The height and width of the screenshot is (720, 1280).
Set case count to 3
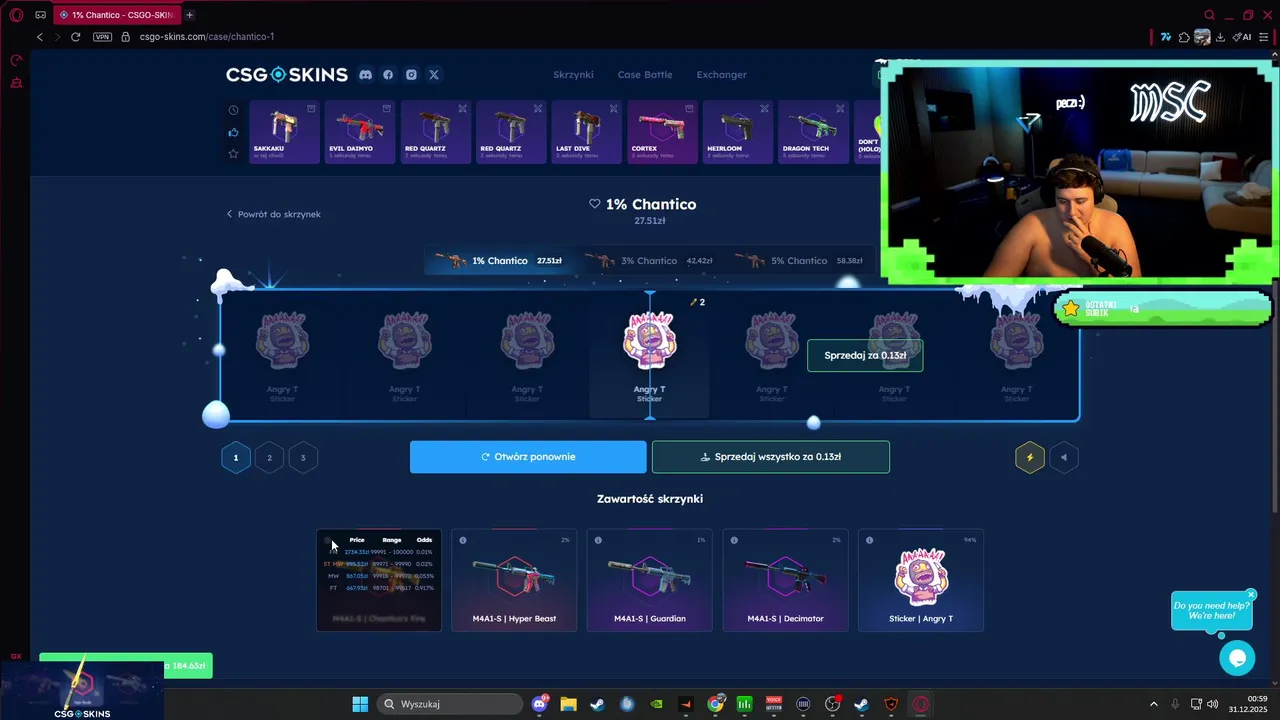pyautogui.click(x=303, y=458)
